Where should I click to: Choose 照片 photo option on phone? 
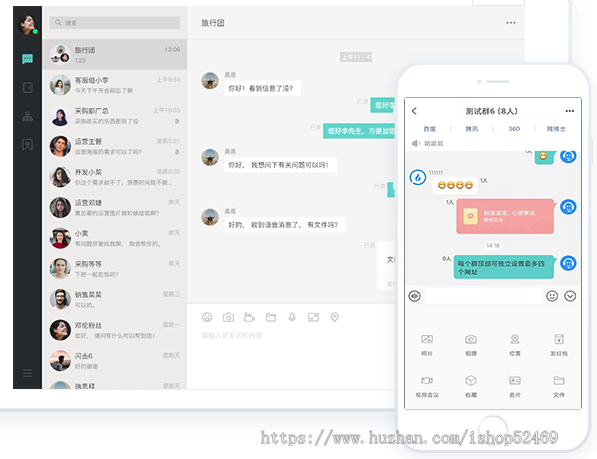[427, 345]
